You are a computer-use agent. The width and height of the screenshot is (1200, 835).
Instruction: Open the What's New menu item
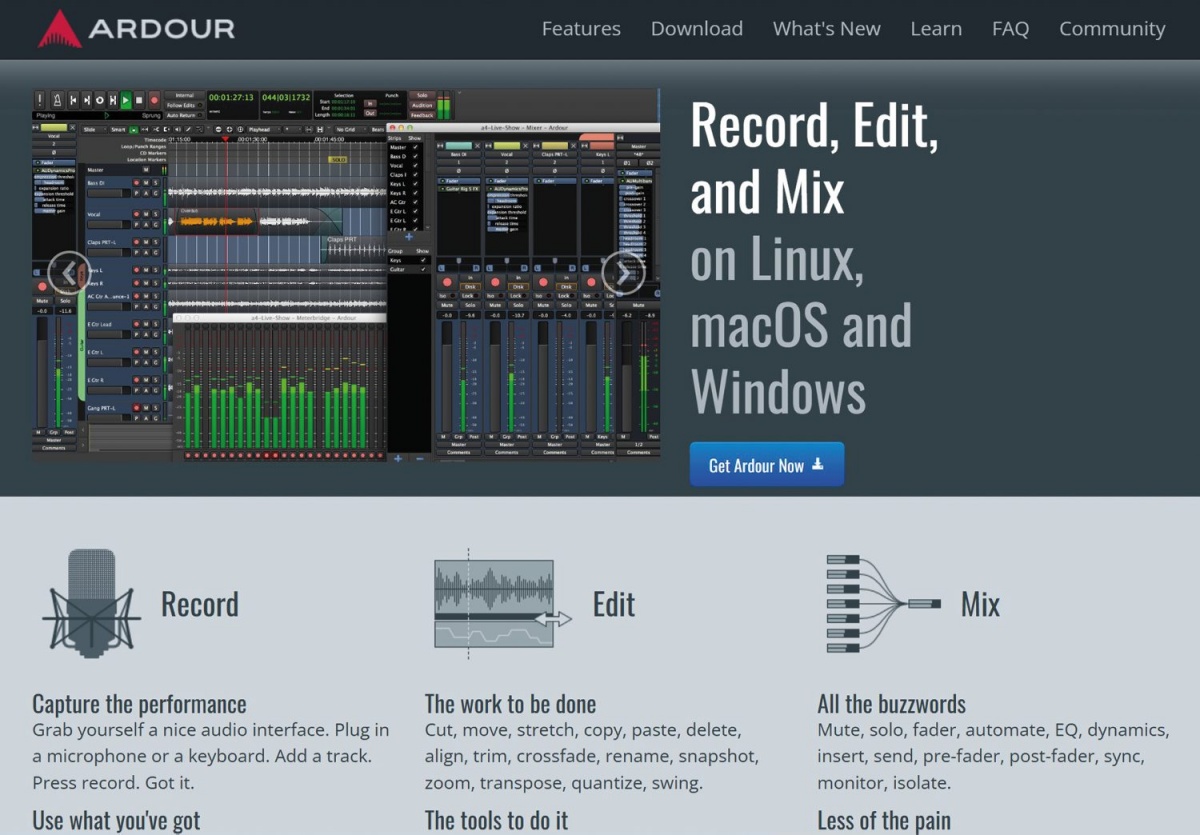(827, 29)
